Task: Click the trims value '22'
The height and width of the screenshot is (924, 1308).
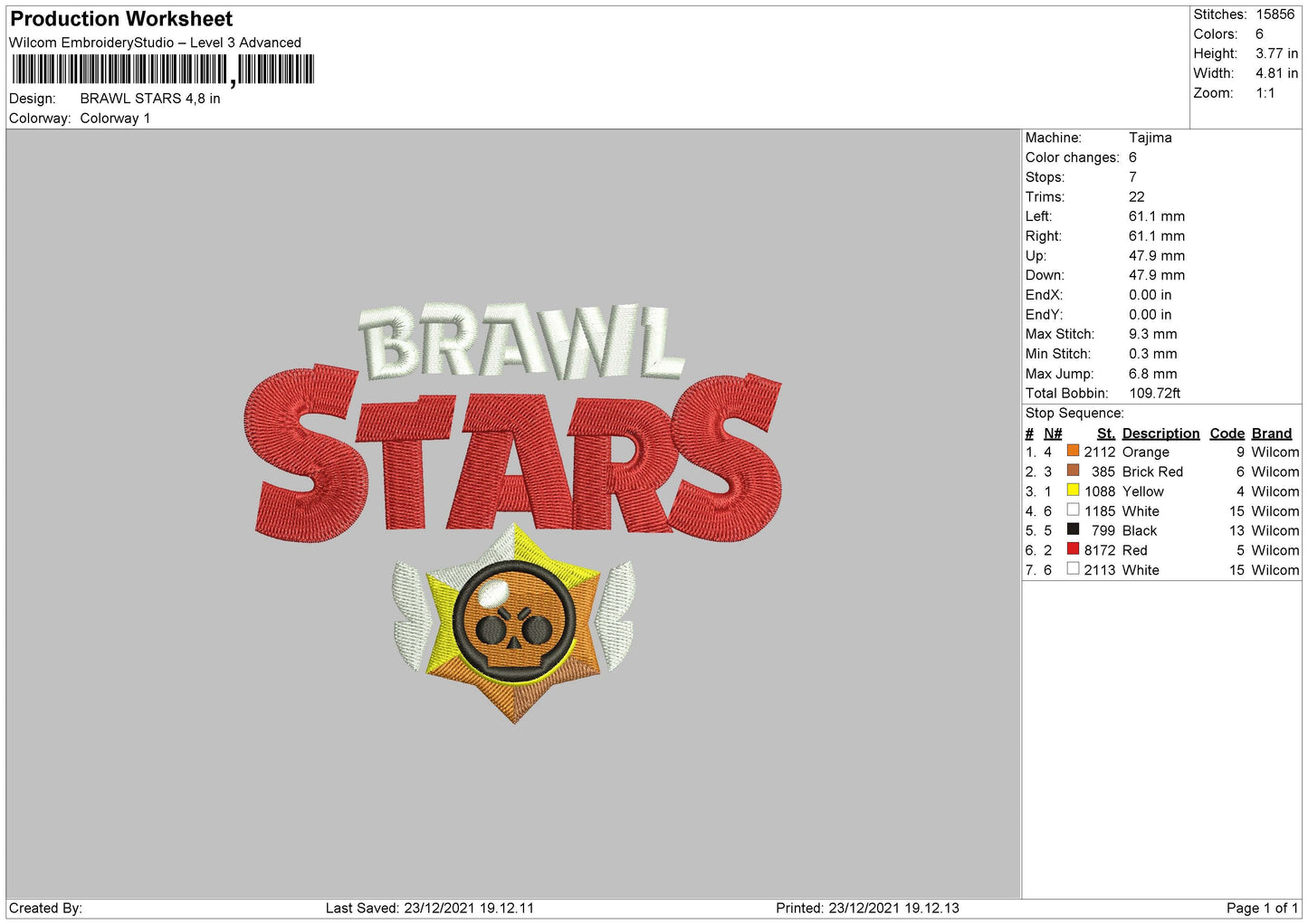Action: pos(1136,196)
